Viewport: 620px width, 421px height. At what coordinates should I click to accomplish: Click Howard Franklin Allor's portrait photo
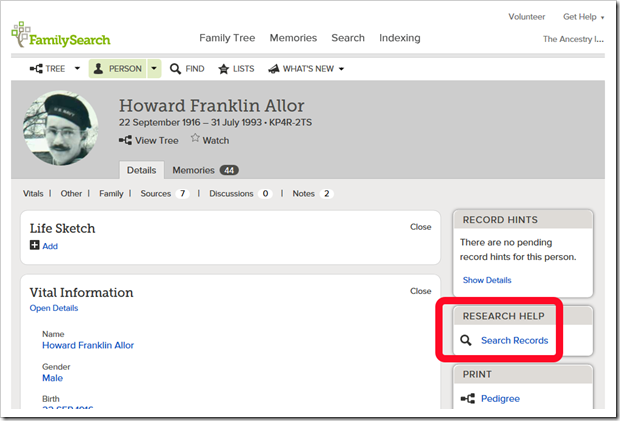[60, 127]
